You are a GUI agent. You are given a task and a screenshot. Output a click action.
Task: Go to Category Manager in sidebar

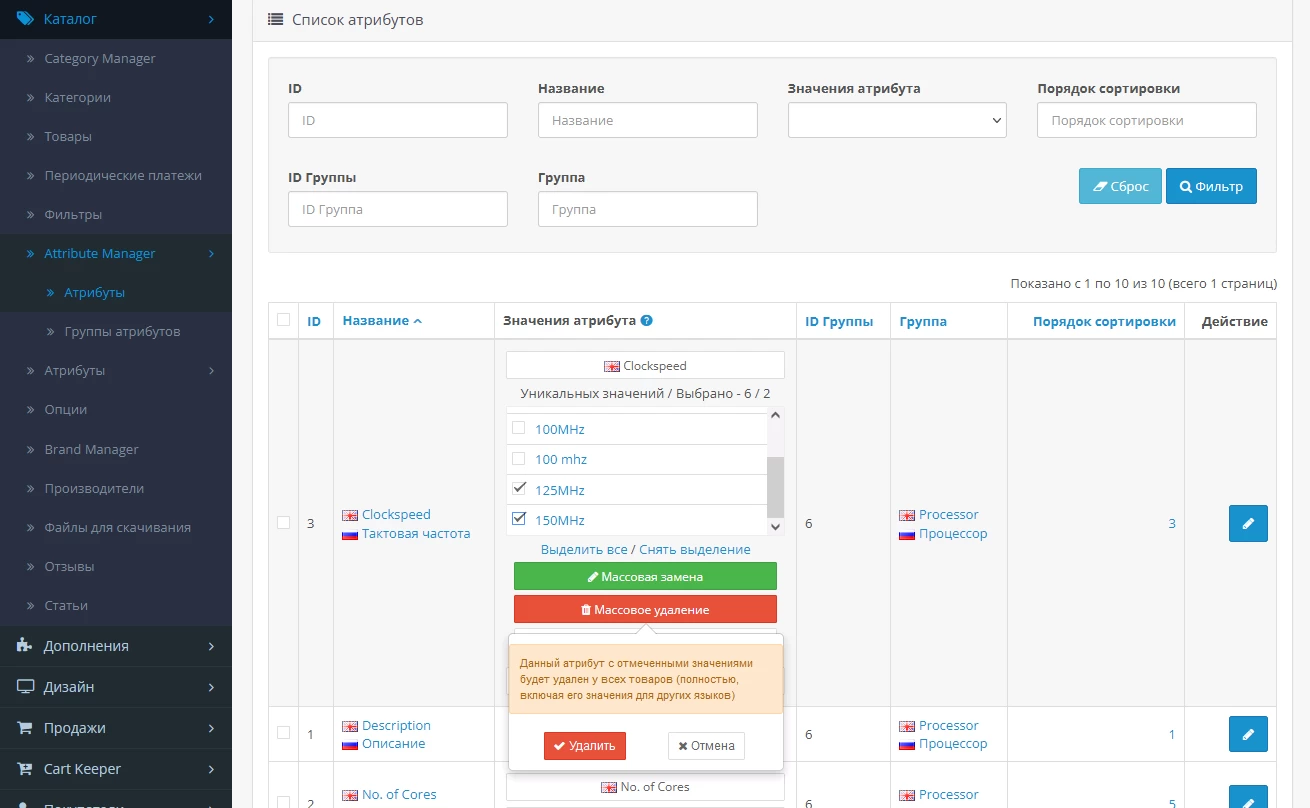point(100,58)
